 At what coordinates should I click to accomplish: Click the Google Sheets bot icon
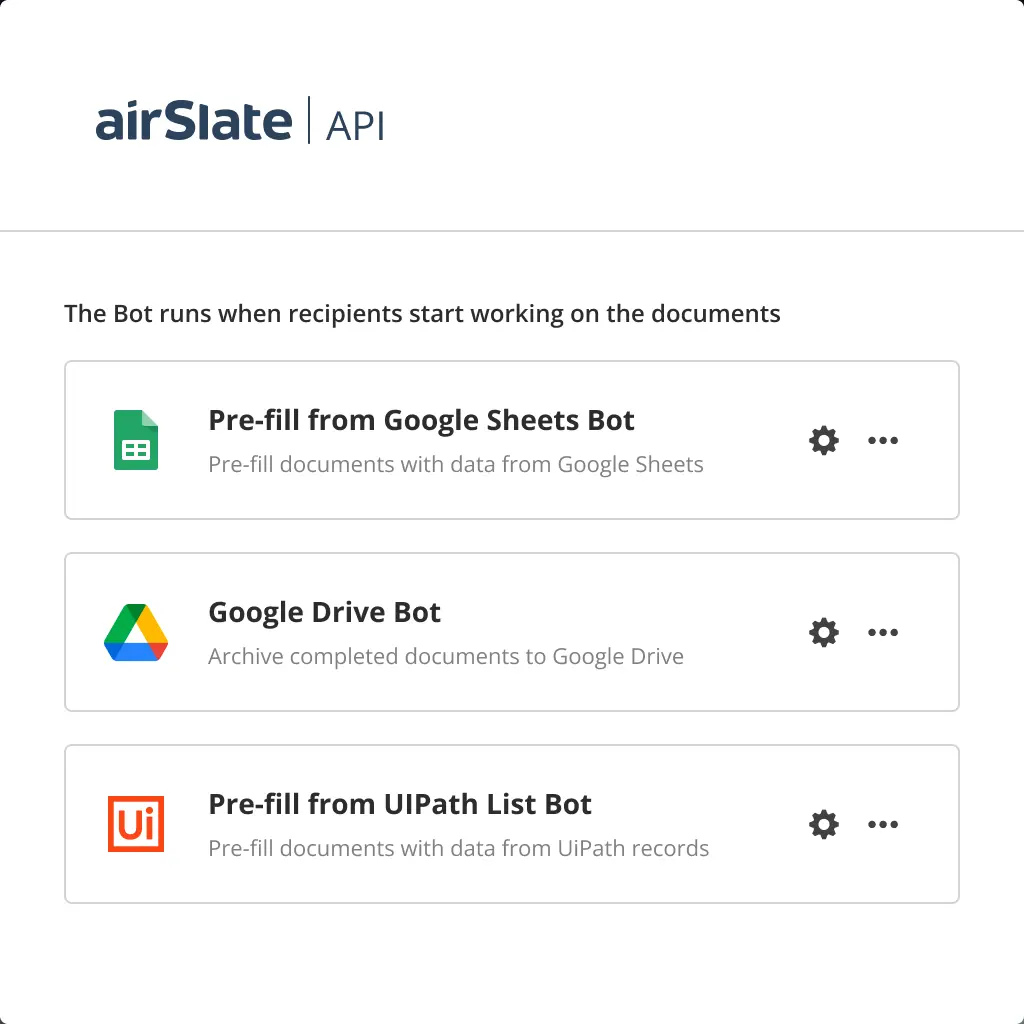(137, 440)
